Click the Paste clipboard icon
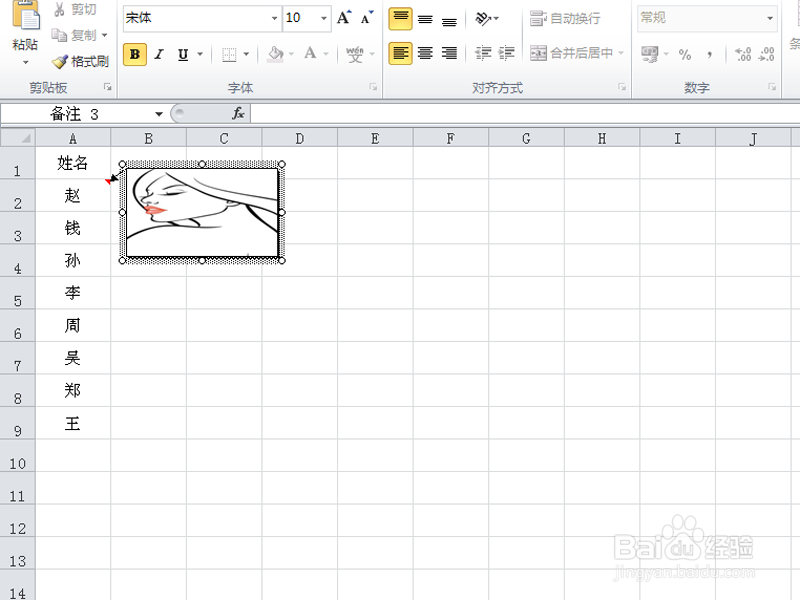The width and height of the screenshot is (800, 600). [26, 15]
